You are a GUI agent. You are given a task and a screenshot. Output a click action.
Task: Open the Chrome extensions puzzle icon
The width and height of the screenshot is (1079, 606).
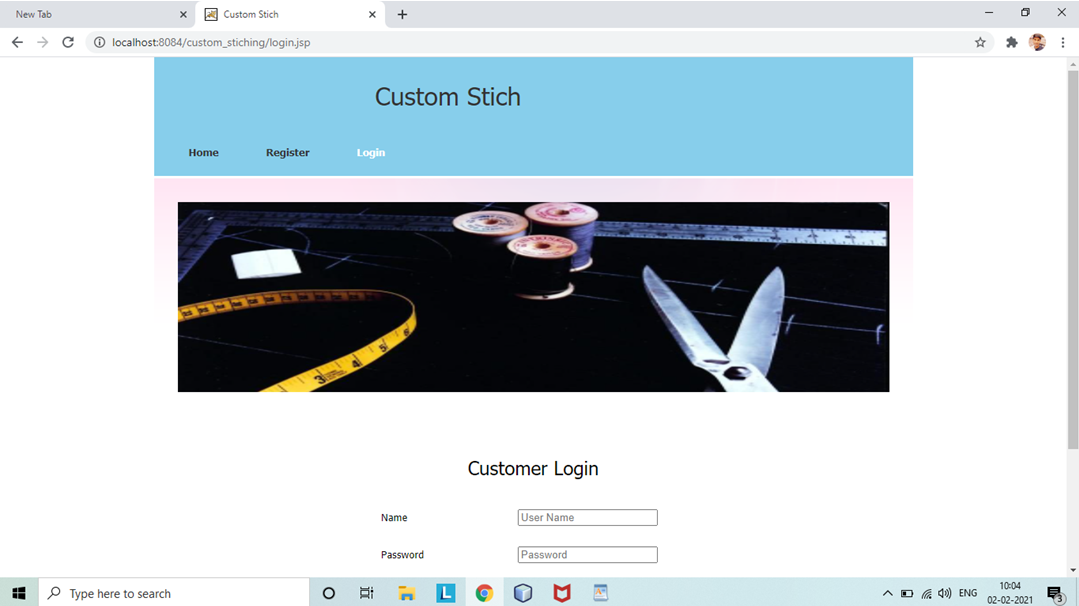pos(1012,42)
